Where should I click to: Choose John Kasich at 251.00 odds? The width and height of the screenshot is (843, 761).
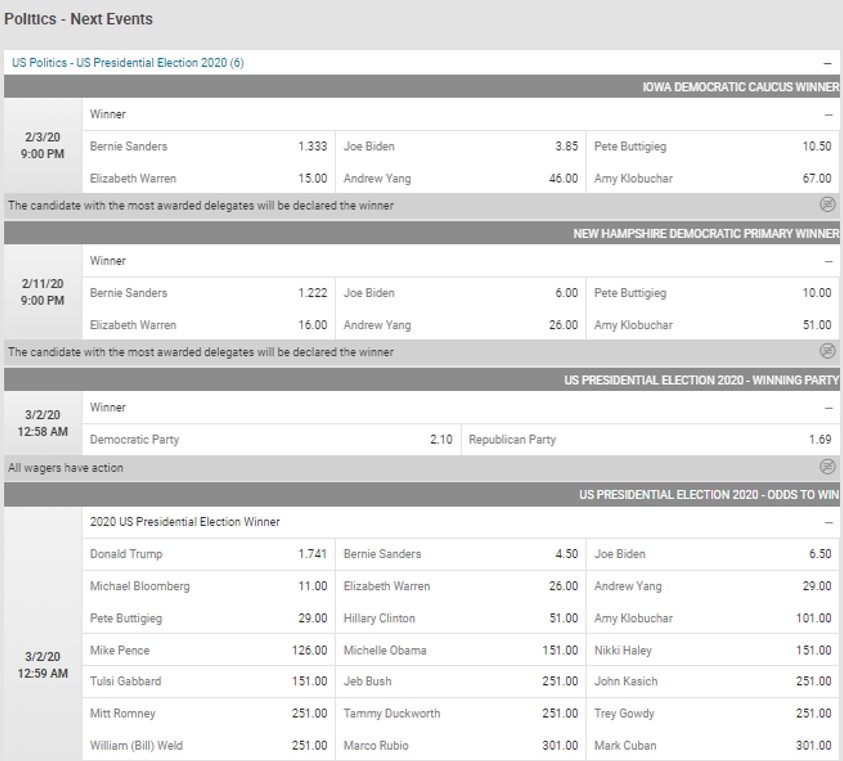click(x=713, y=681)
